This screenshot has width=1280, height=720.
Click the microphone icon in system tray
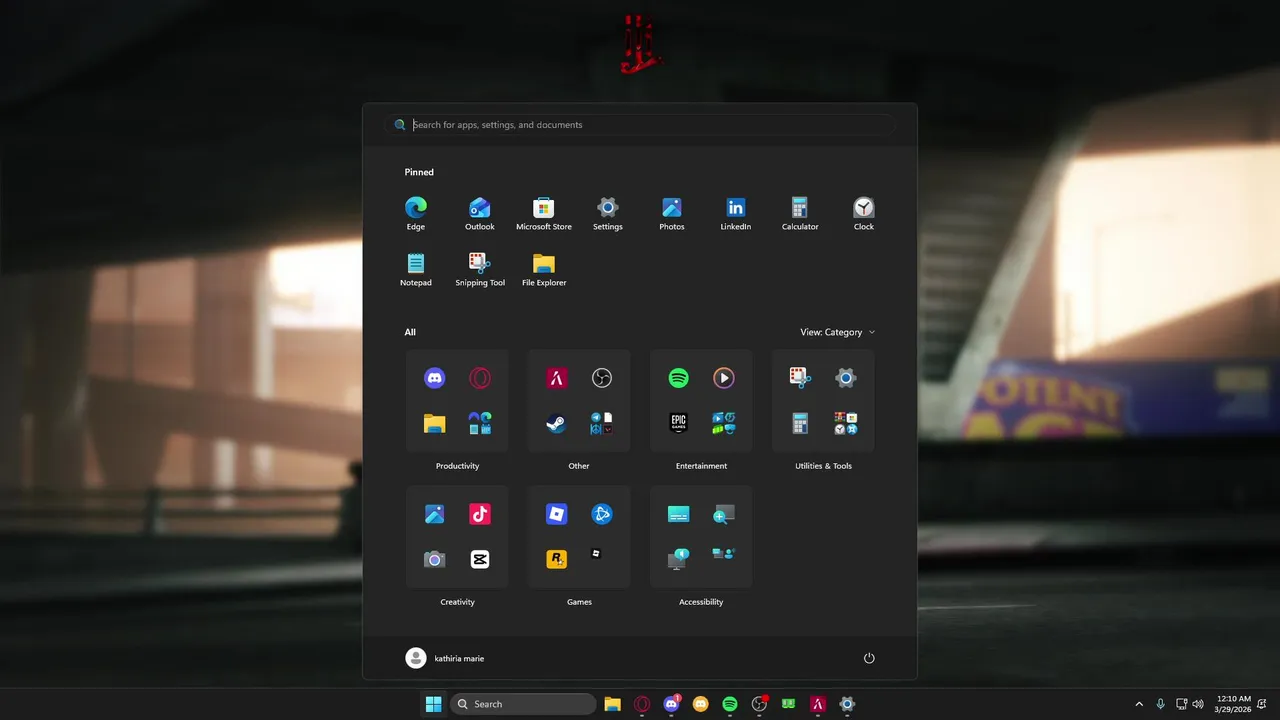(1160, 704)
